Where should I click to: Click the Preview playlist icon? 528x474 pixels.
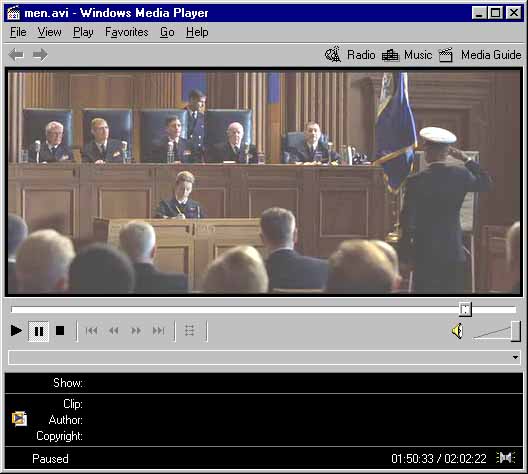tap(190, 331)
